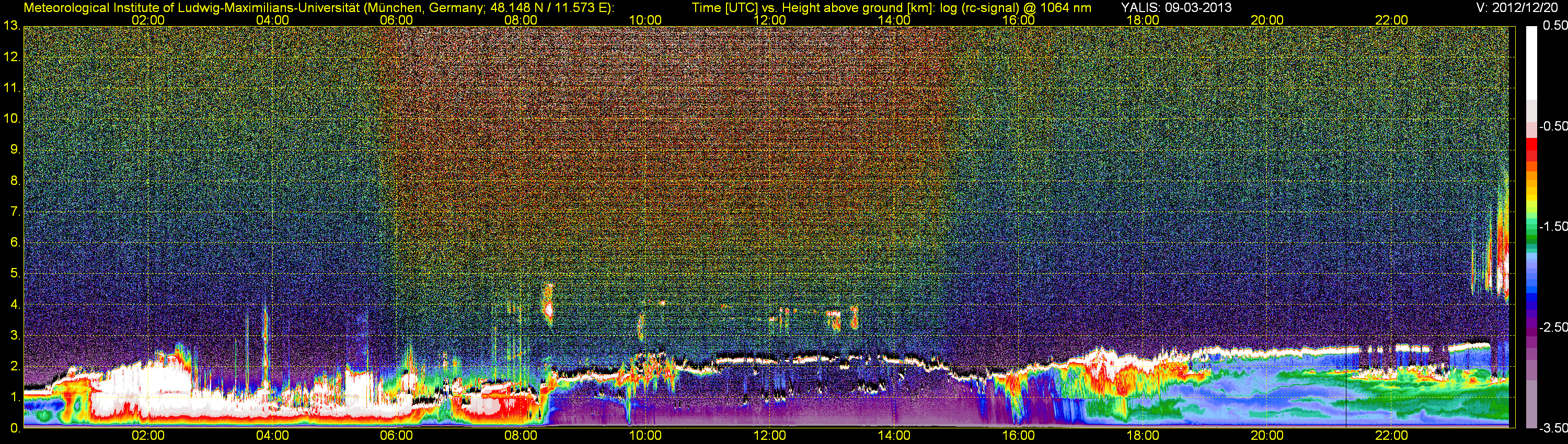Screen dimensions: 1568x444
Task: Click the 14:00 label on the top time axis
Action: [894, 20]
